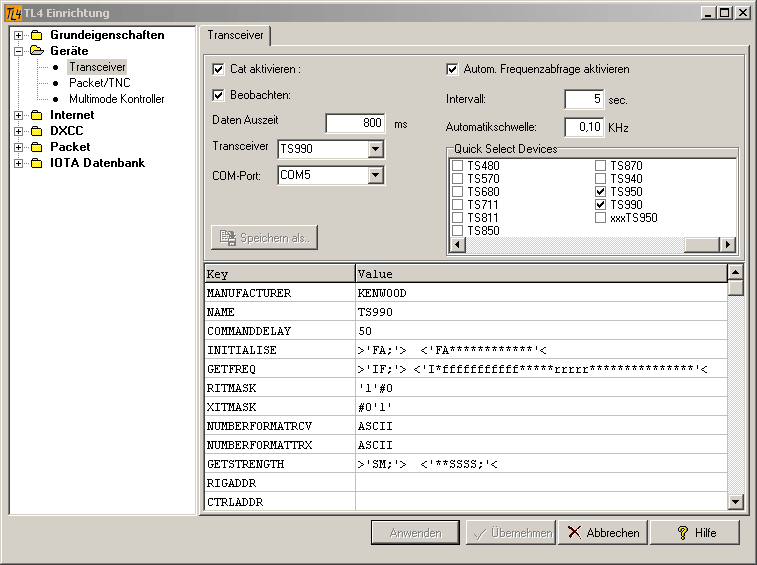Click Quick Select list scroll right arrow
This screenshot has height=565, width=757.
728,245
